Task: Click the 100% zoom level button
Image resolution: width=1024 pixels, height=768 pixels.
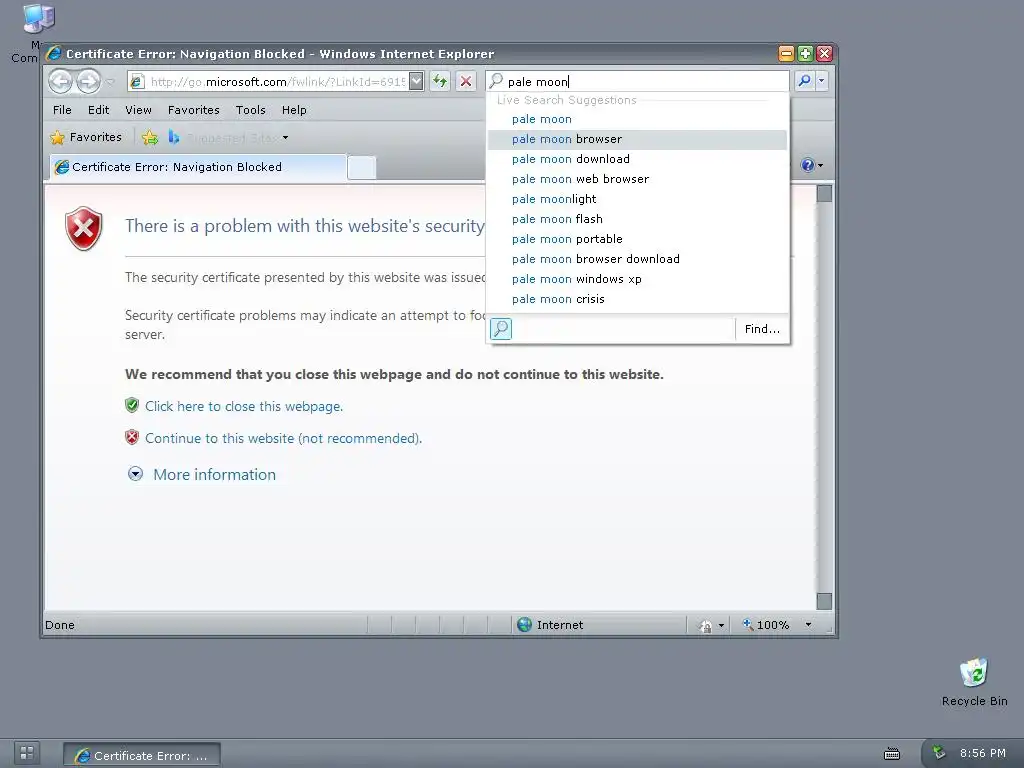Action: (765, 625)
